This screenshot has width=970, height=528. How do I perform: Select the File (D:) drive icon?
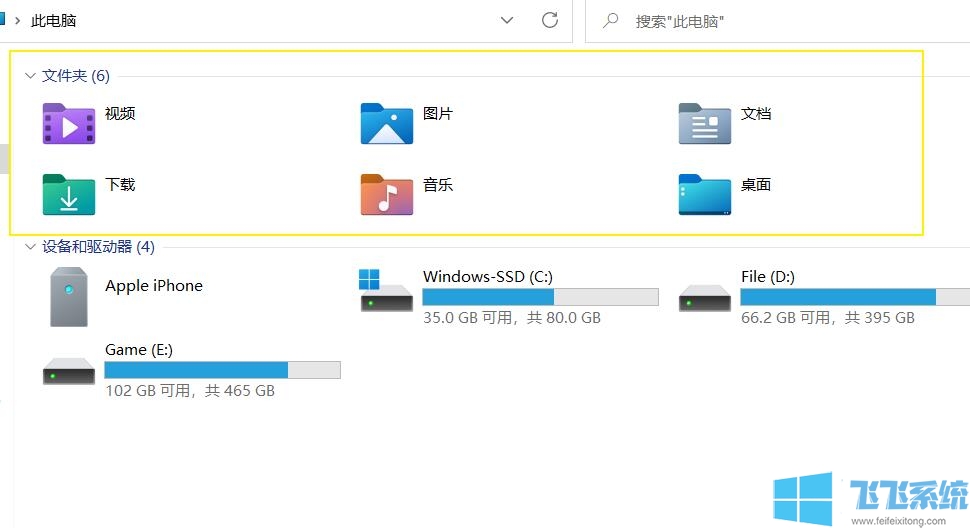tap(704, 297)
